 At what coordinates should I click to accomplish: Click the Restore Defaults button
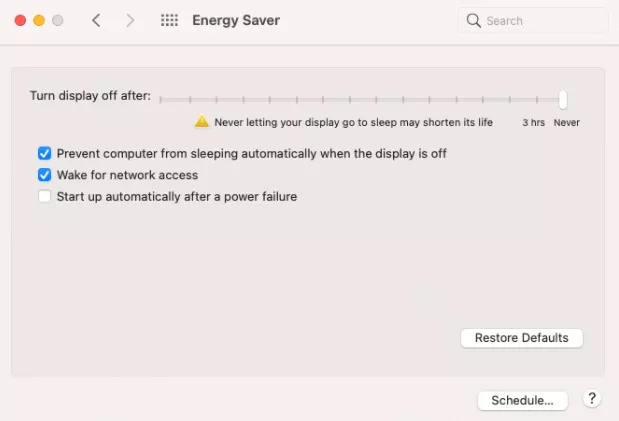[521, 338]
